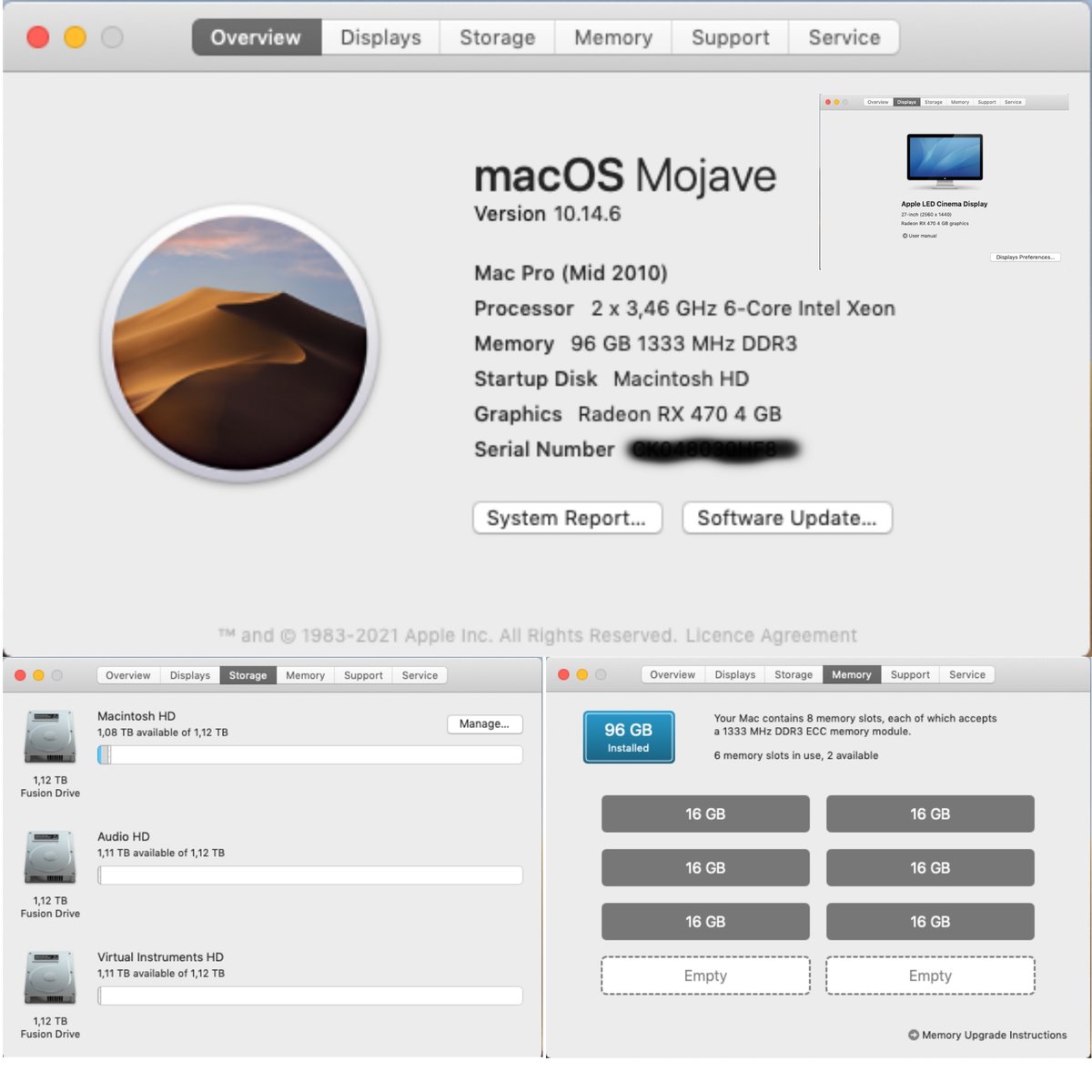Click the small Displays window thumbnail

coord(945,181)
